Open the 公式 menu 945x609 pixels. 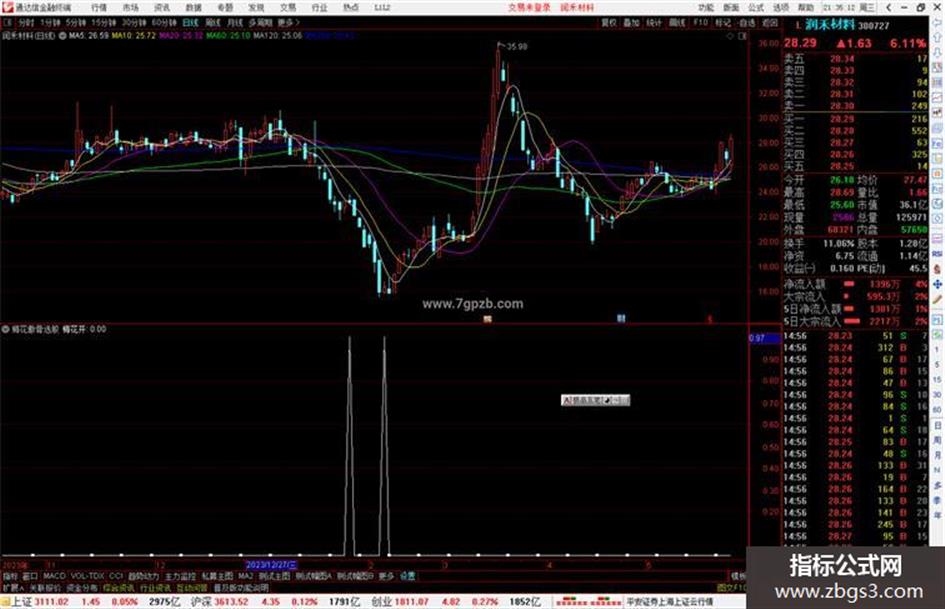click(x=756, y=8)
